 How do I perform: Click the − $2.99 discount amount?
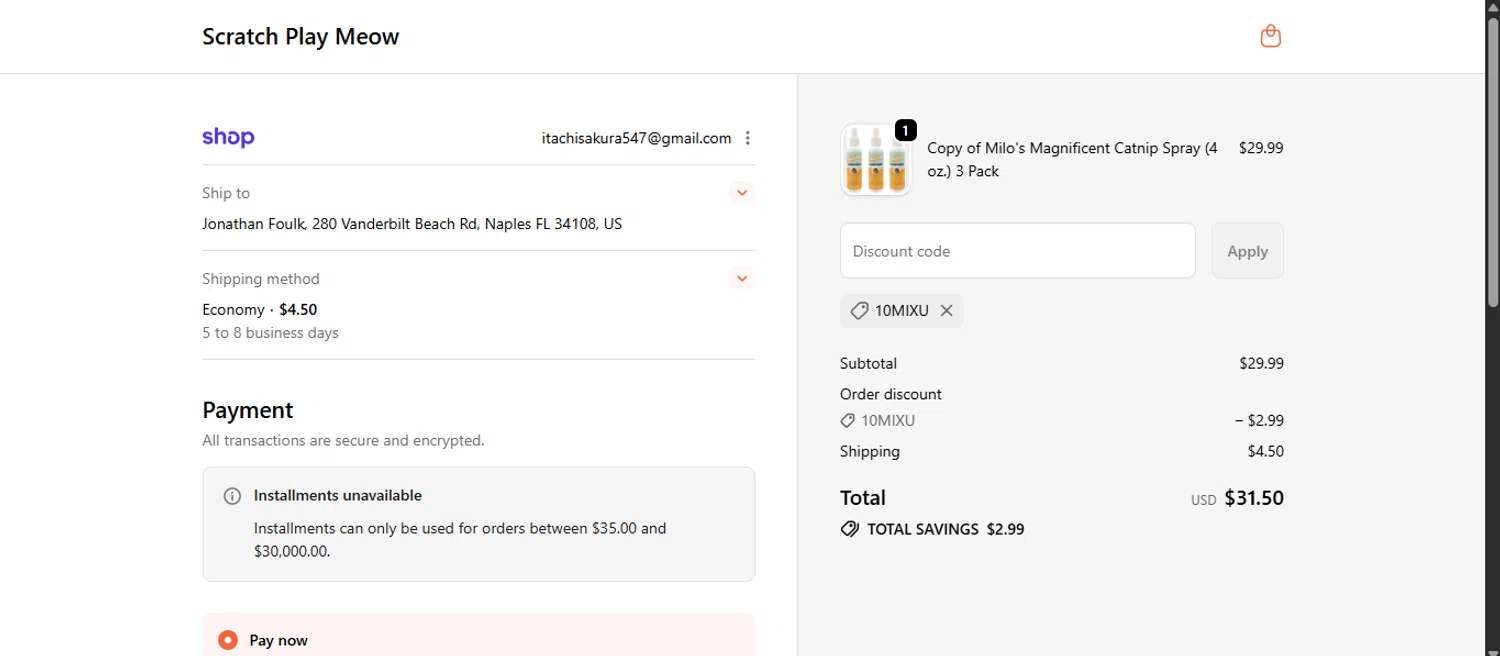point(1259,421)
